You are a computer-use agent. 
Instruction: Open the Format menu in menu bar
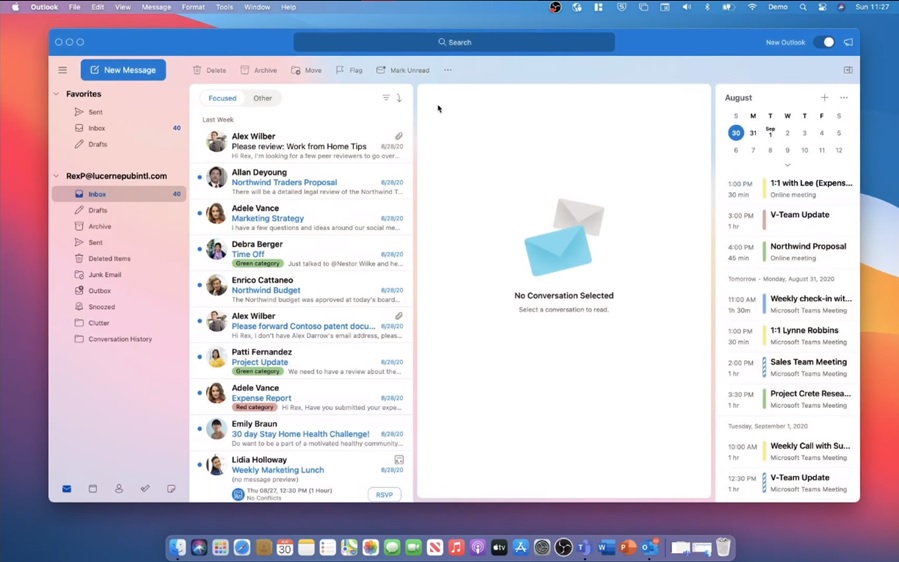tap(193, 7)
